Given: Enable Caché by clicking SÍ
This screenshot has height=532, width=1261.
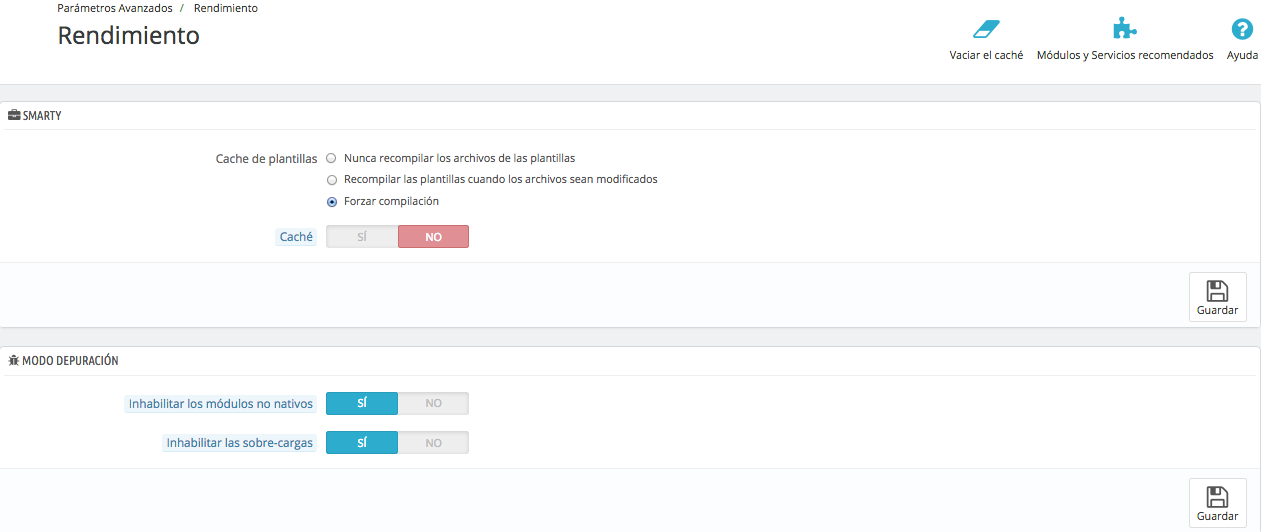Looking at the screenshot, I should coord(362,237).
